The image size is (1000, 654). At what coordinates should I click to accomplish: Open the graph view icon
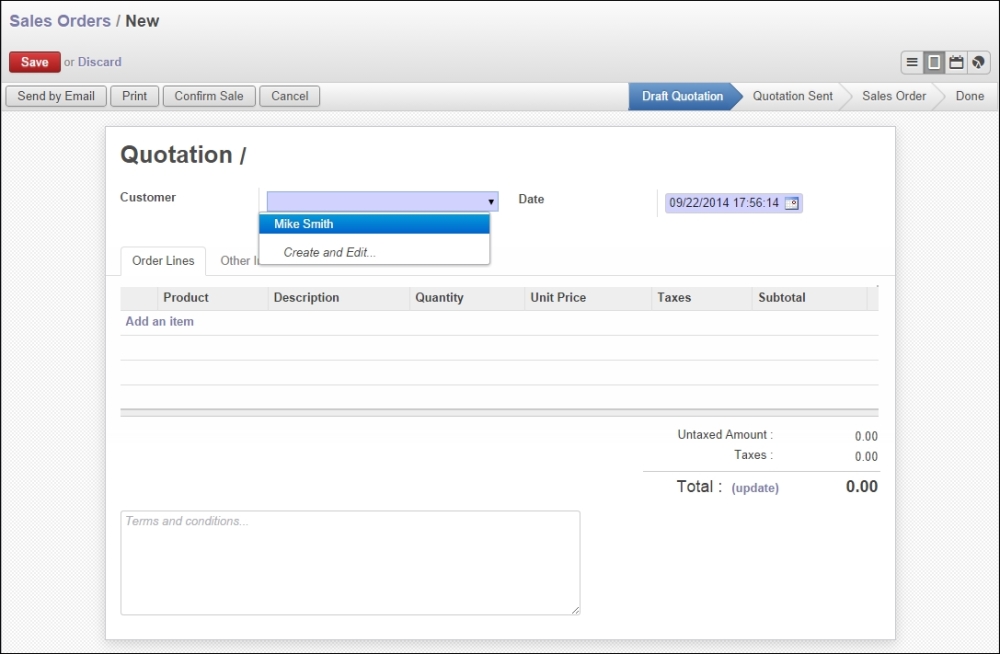[977, 61]
